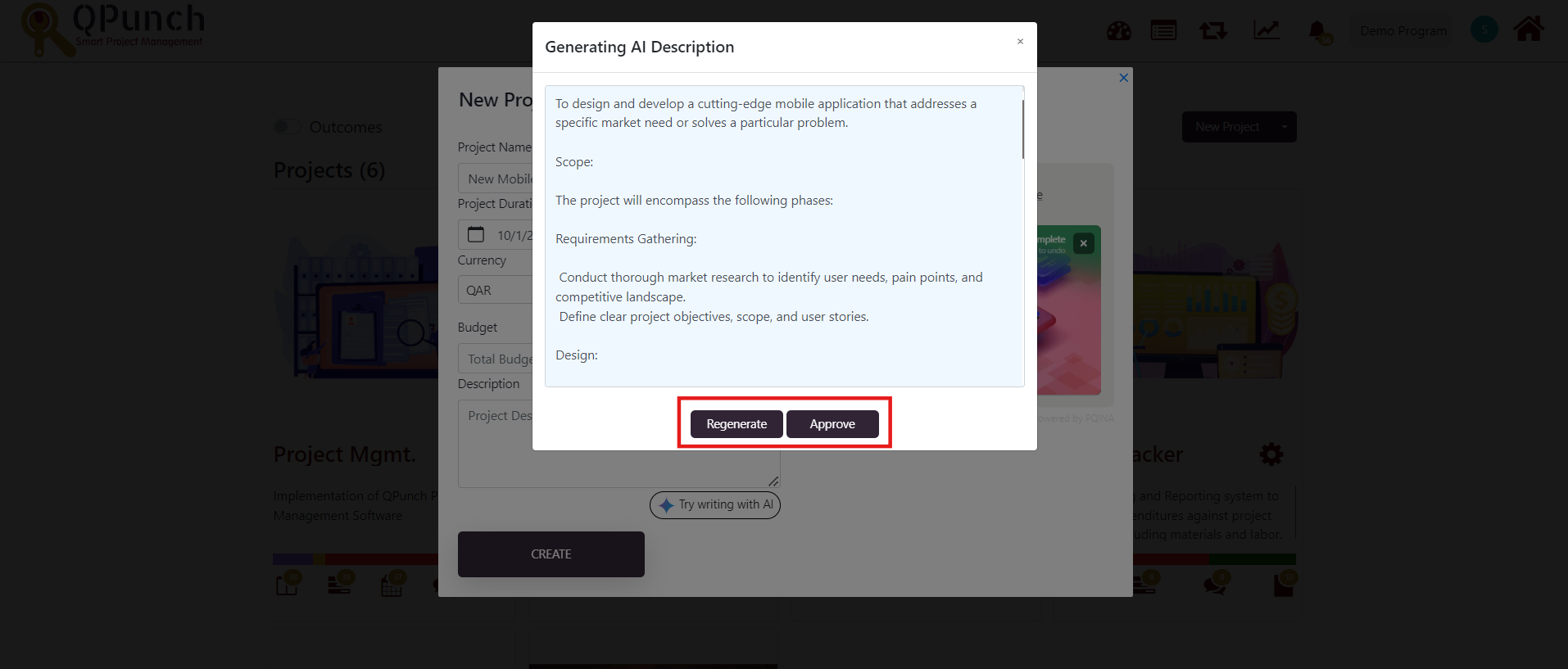Expand the New Project dropdown arrow
1568x669 pixels.
tap(1285, 127)
